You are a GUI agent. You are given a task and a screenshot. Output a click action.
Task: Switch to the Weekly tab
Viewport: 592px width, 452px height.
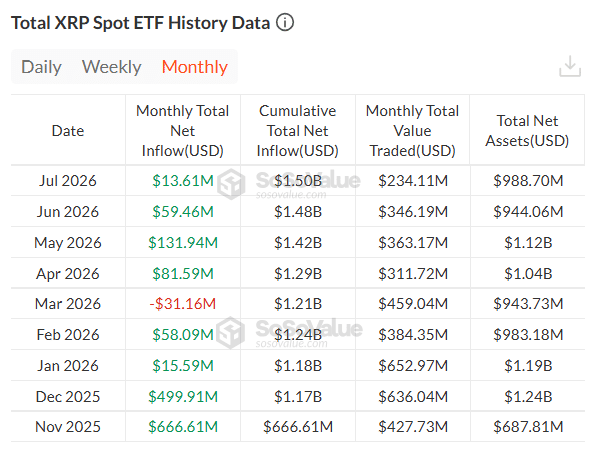pyautogui.click(x=111, y=67)
